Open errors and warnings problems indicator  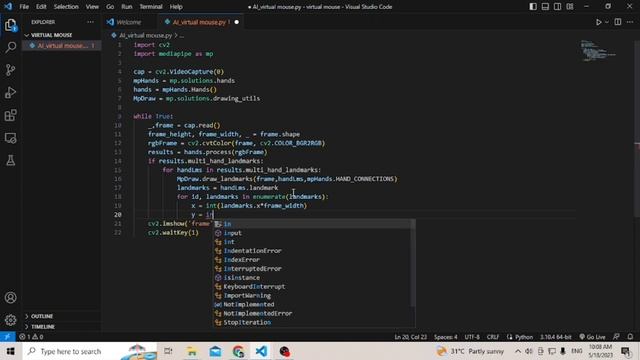[31, 337]
